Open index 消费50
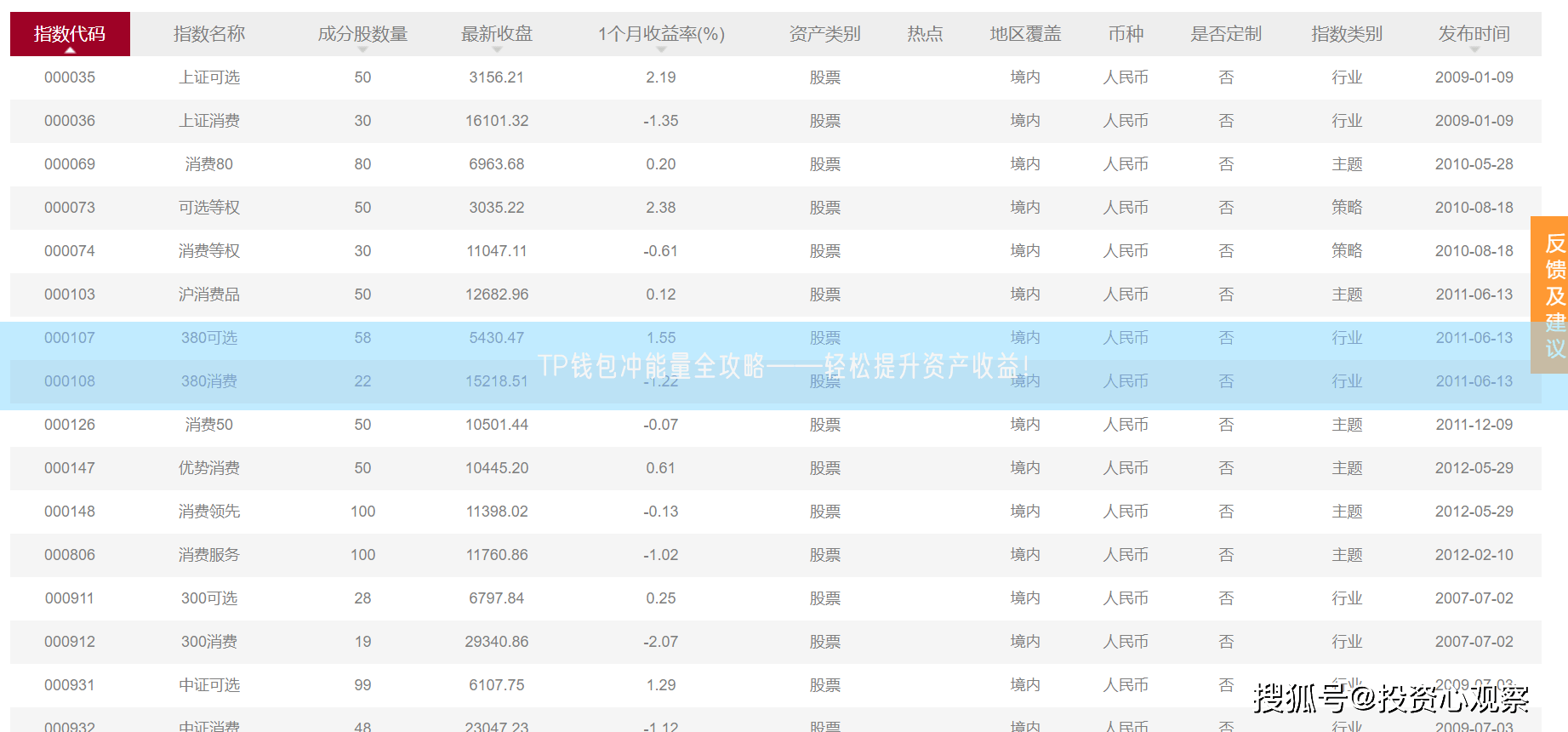 click(209, 425)
